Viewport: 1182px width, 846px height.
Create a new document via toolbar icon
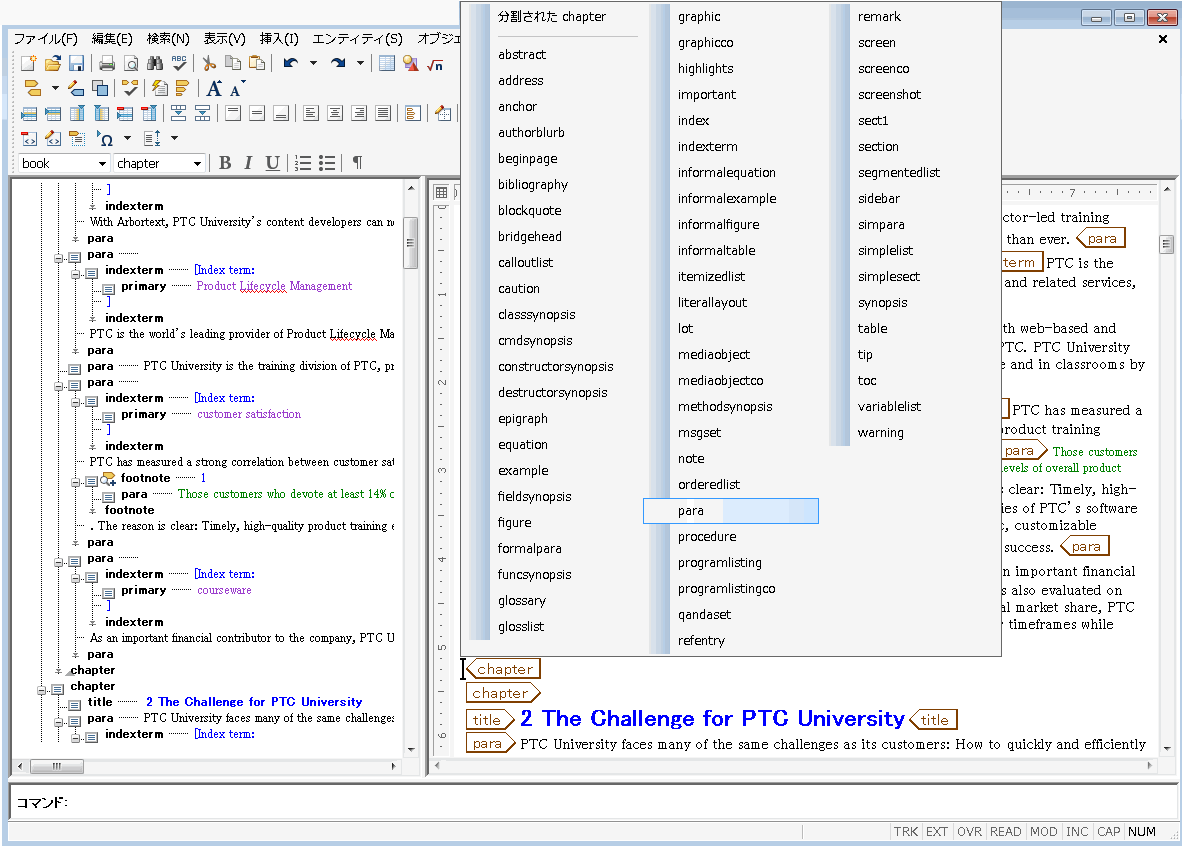pyautogui.click(x=29, y=64)
